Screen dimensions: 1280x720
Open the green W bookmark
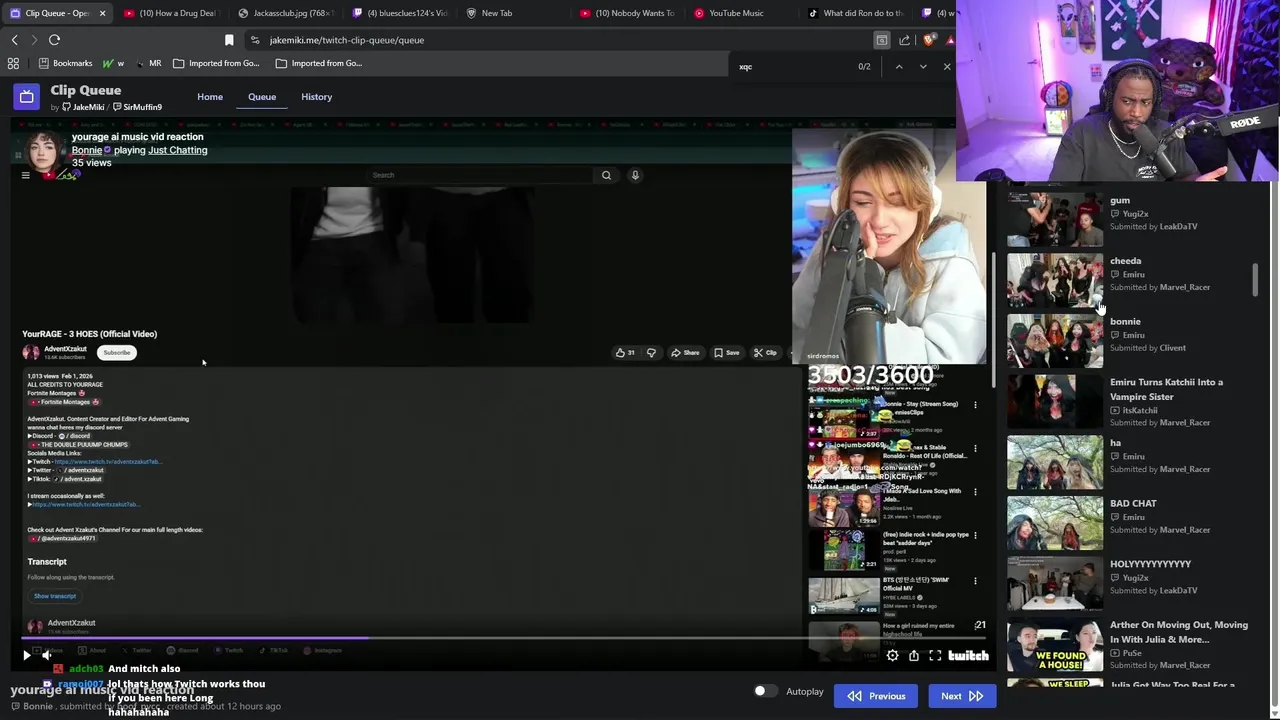[x=113, y=63]
